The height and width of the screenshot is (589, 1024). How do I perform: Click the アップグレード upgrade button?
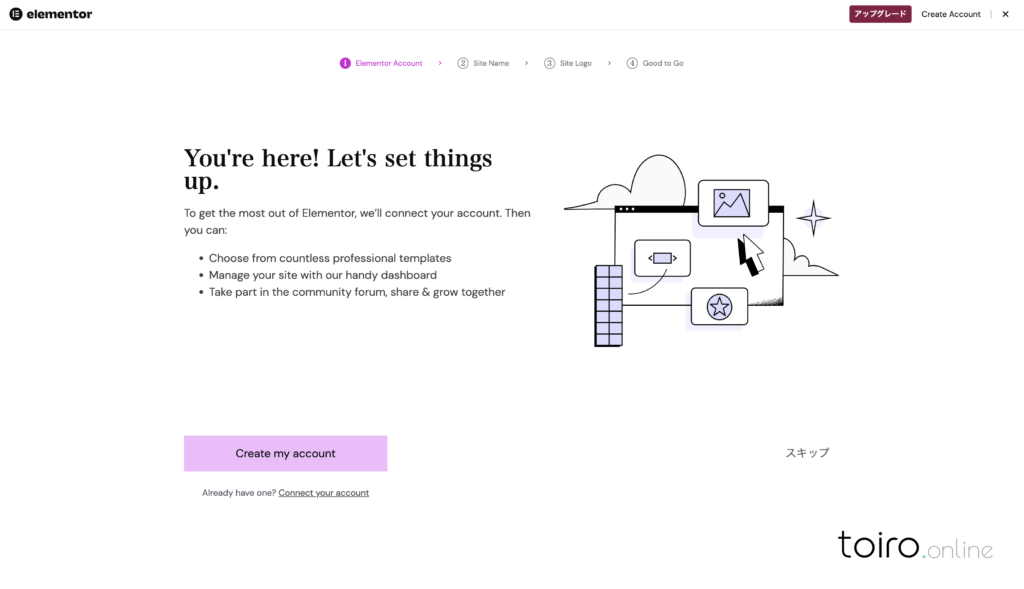880,14
